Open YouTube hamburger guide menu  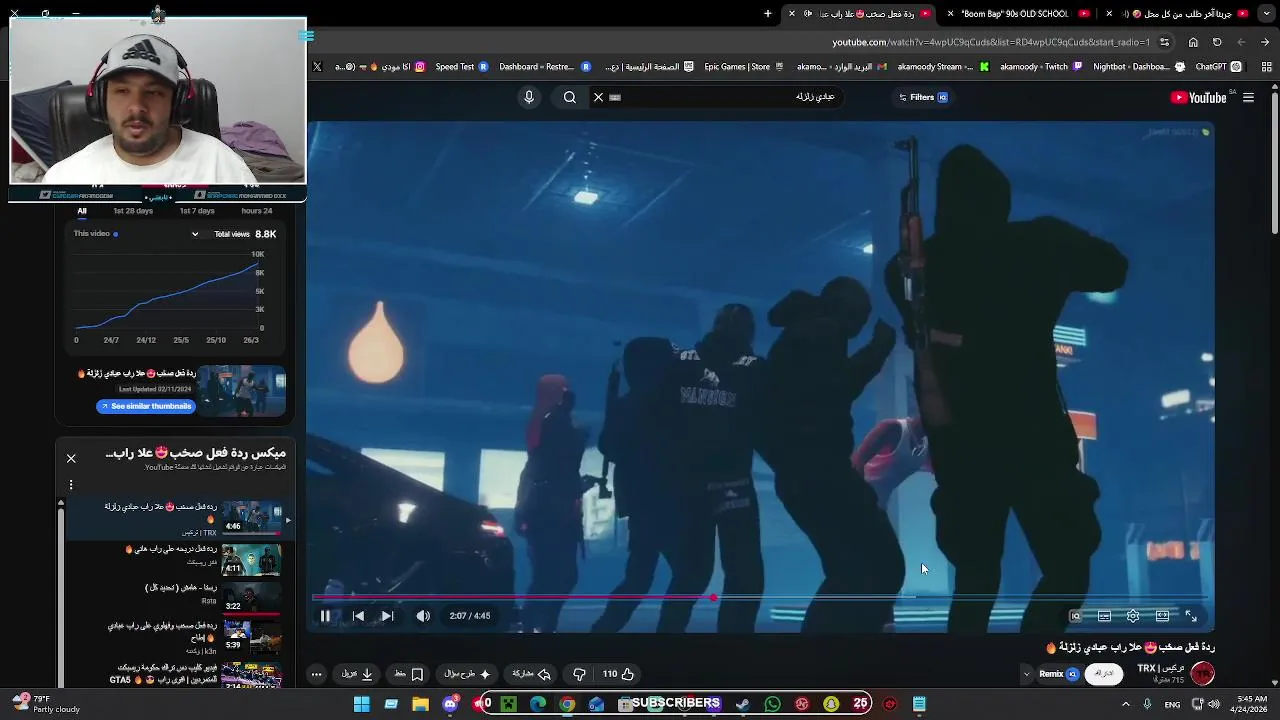click(x=1248, y=97)
